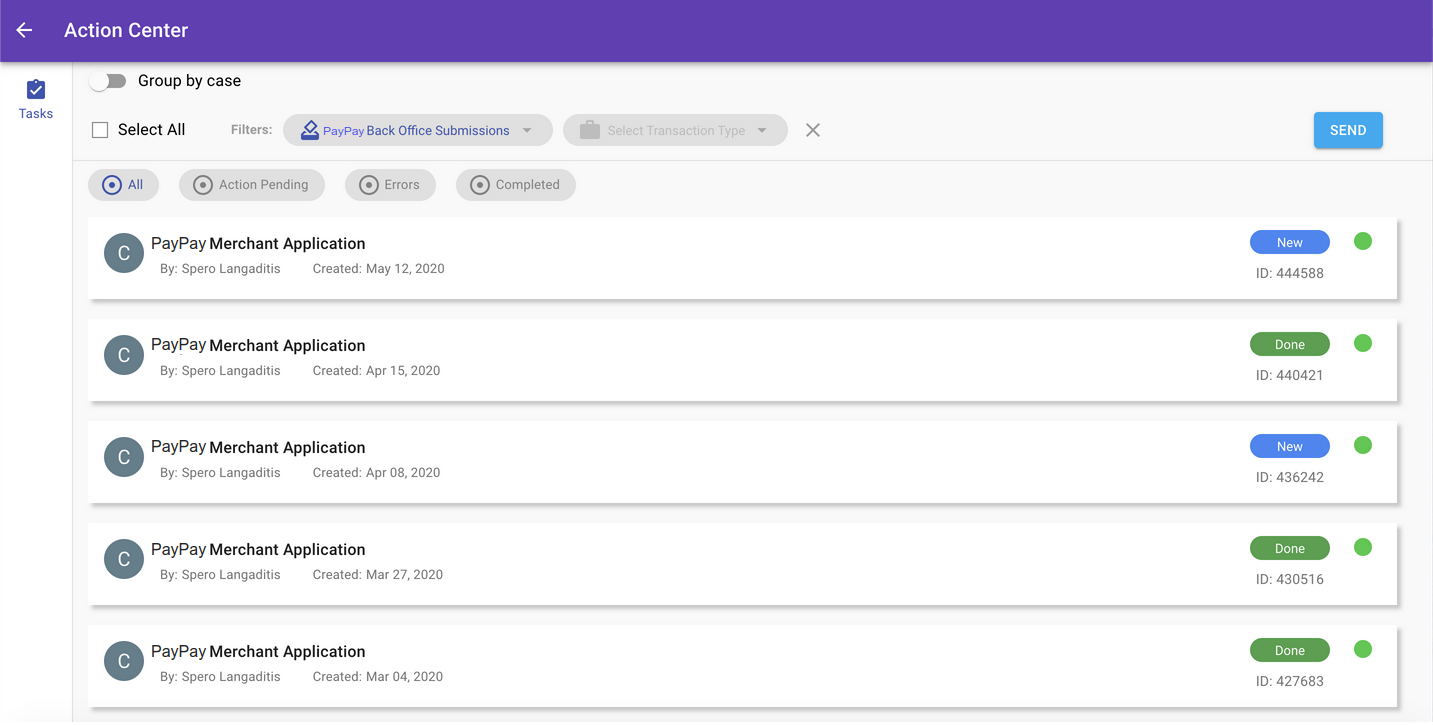Click "By: Spero Langaditis" in ID 444588 row
The height and width of the screenshot is (725, 1433).
pos(220,269)
